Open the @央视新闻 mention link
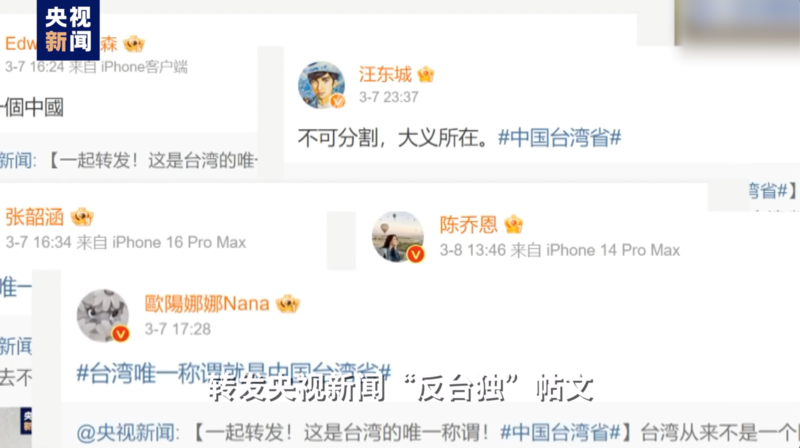 point(127,433)
